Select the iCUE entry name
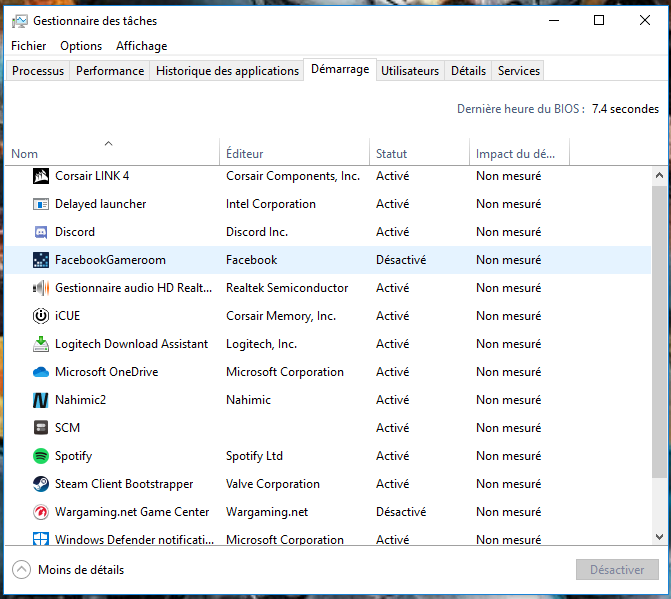 (x=68, y=316)
